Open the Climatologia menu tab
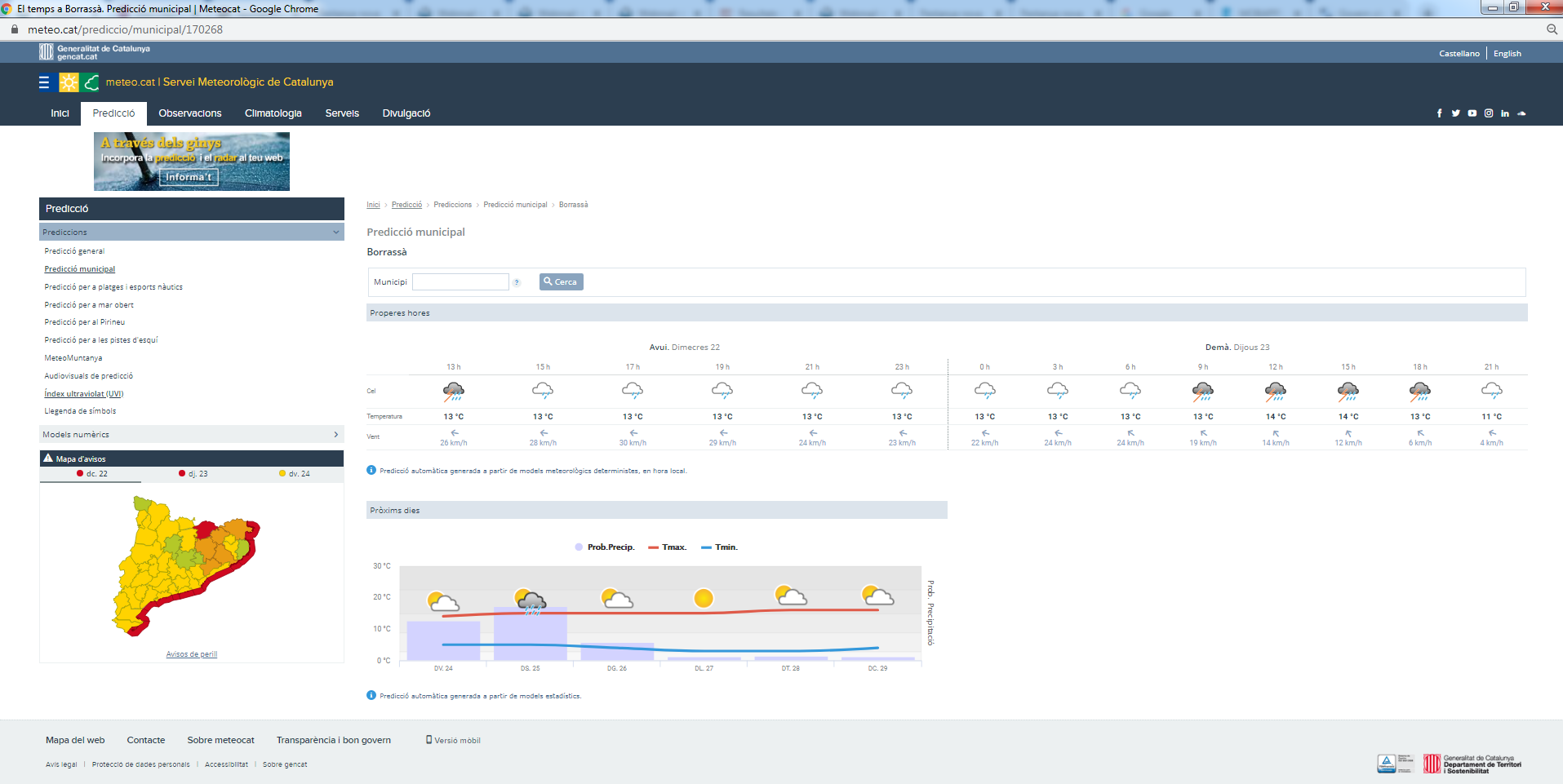 coord(273,113)
